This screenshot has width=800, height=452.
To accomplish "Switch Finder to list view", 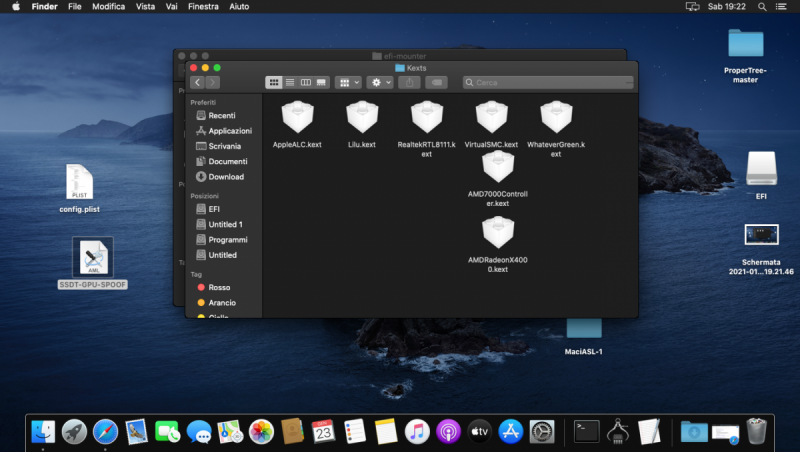I will tap(290, 82).
